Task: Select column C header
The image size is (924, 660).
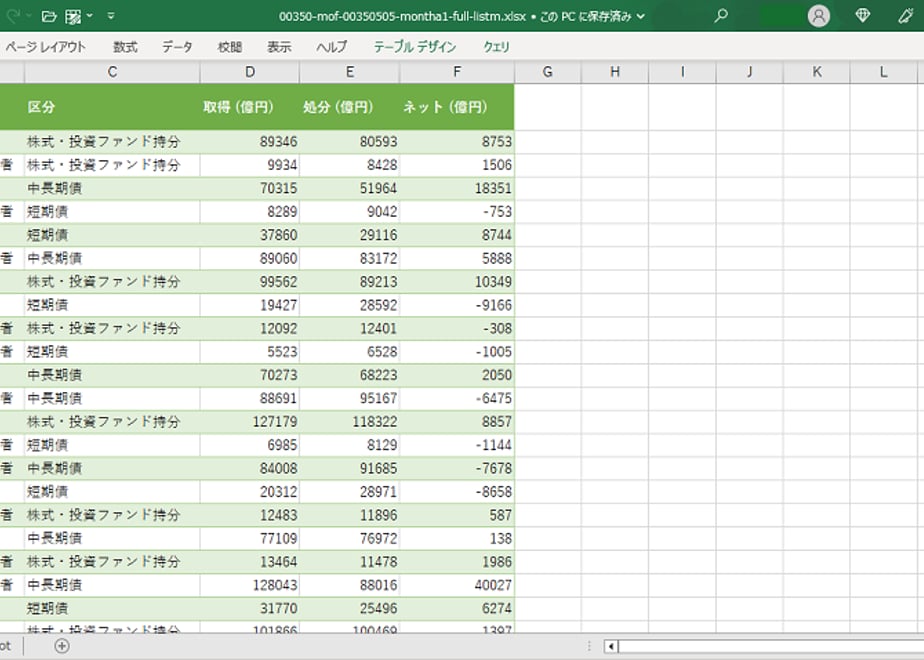Action: (112, 72)
